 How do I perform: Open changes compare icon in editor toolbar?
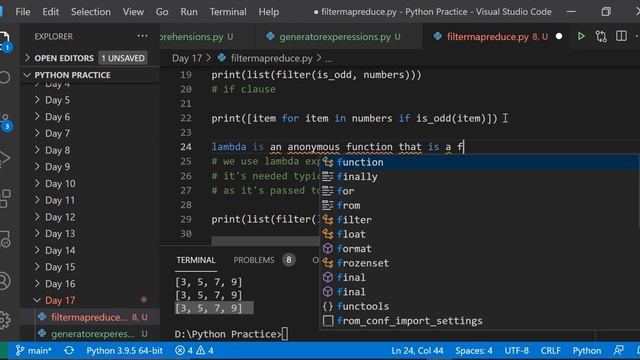pos(601,36)
